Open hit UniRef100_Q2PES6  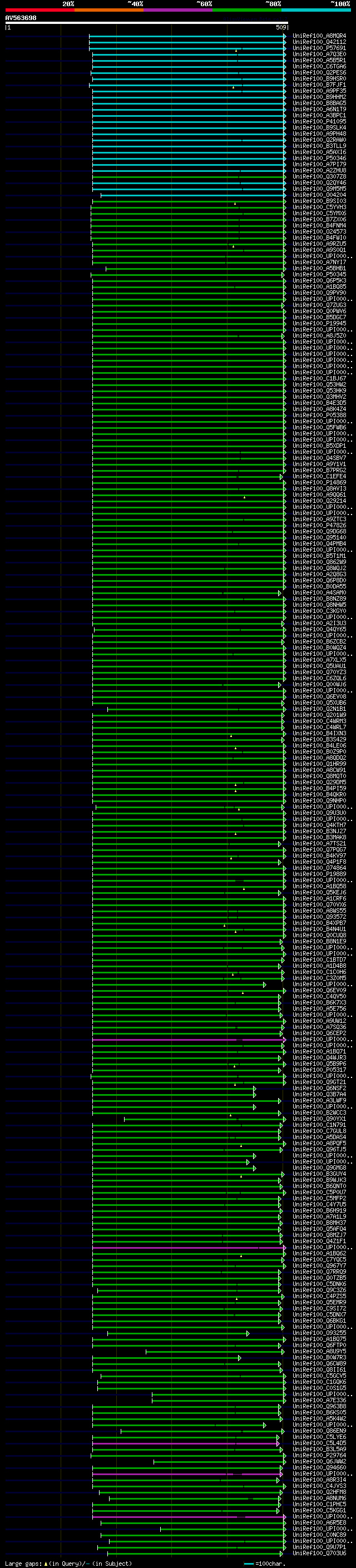(x=319, y=72)
